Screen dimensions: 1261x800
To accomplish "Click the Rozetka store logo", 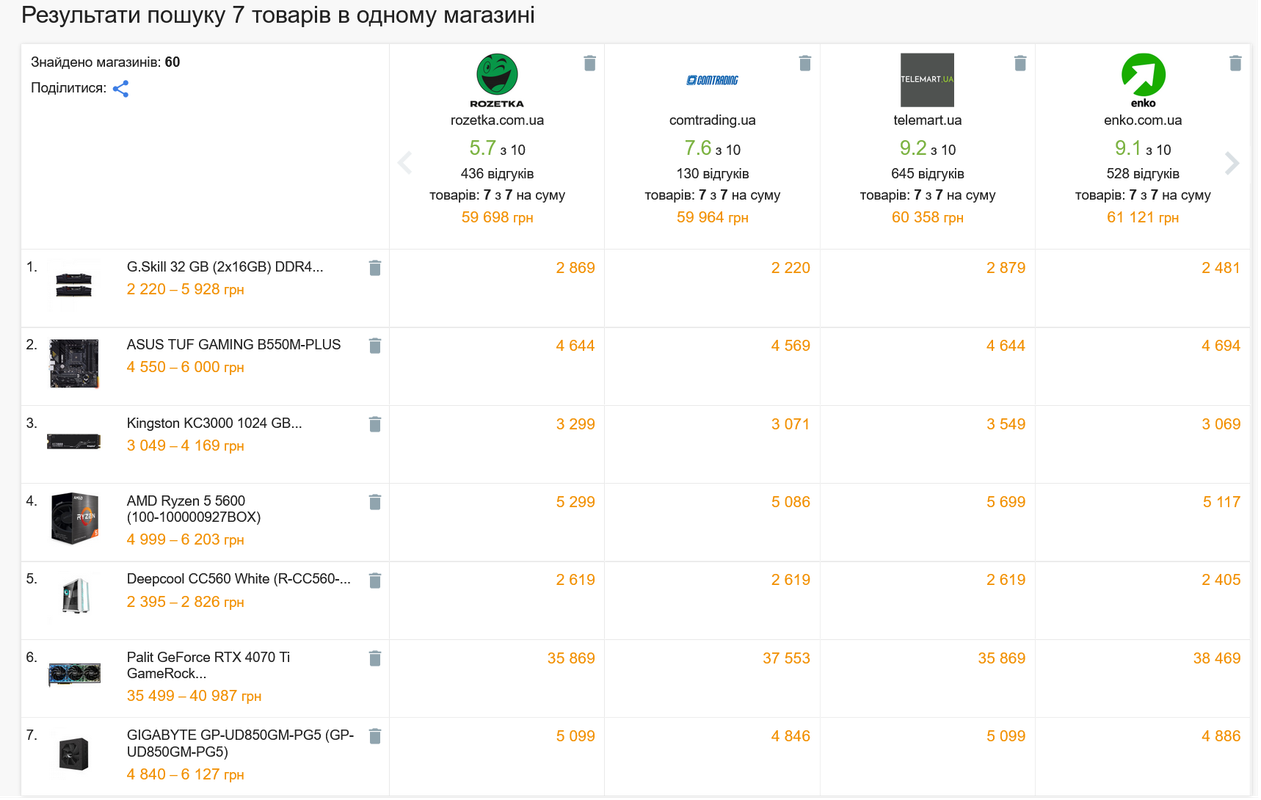I will tap(497, 80).
